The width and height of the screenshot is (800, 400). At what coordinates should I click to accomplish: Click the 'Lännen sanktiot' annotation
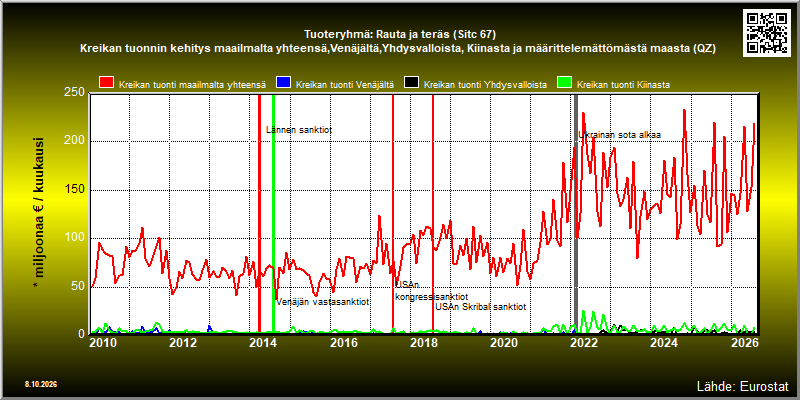click(x=299, y=130)
